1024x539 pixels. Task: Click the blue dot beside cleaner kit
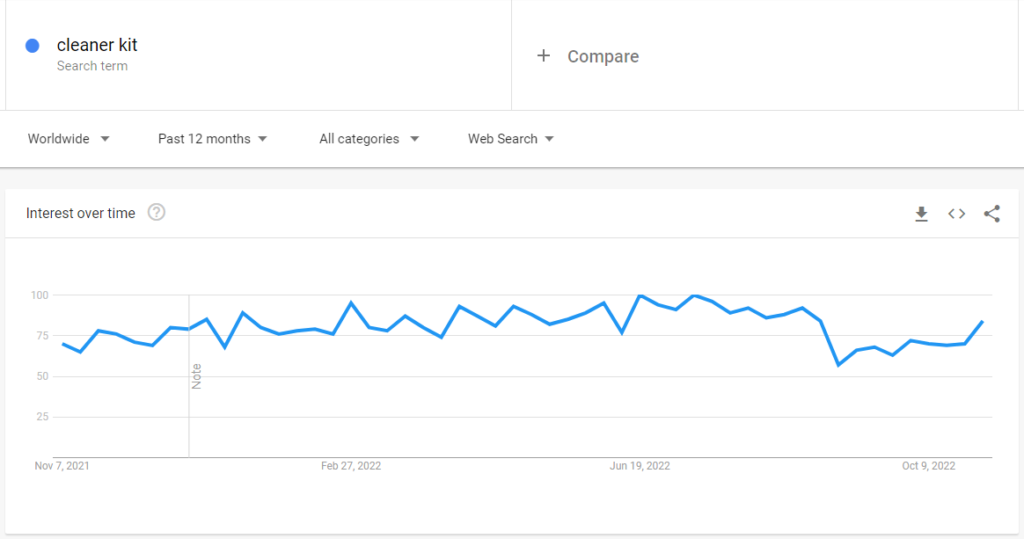33,45
